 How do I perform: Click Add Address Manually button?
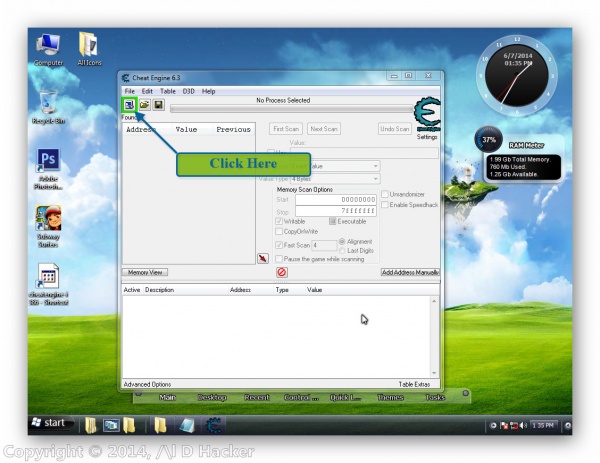point(410,272)
